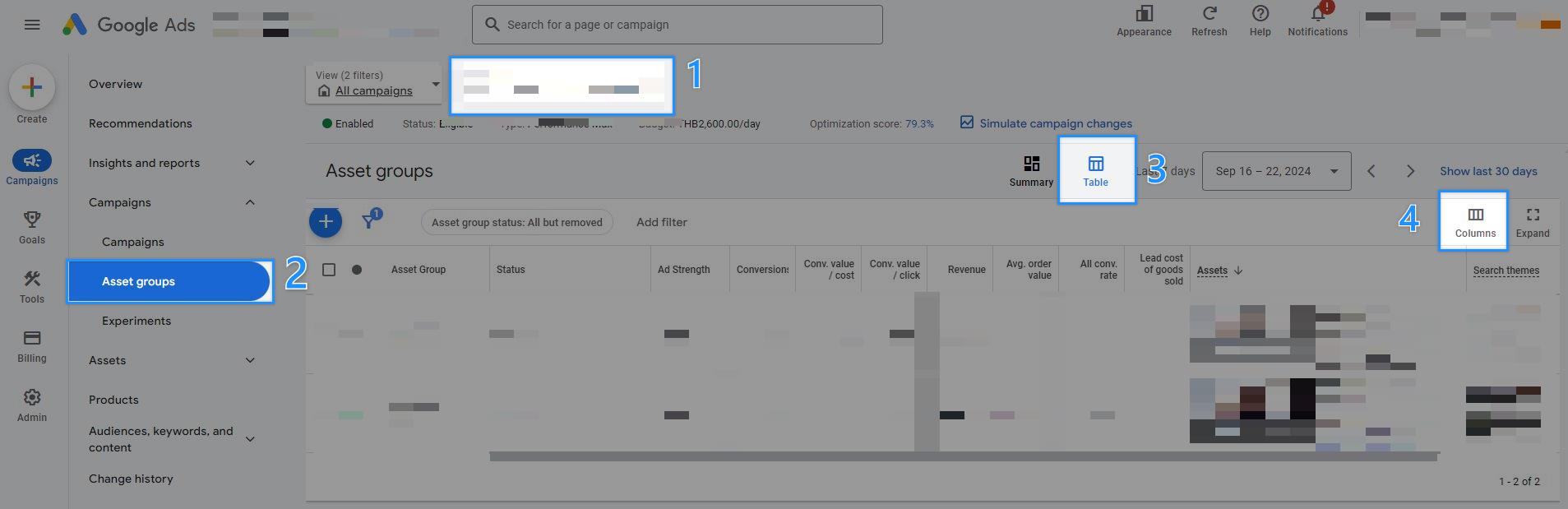Image resolution: width=1568 pixels, height=509 pixels.
Task: Open Goals trophy section
Action: [32, 226]
